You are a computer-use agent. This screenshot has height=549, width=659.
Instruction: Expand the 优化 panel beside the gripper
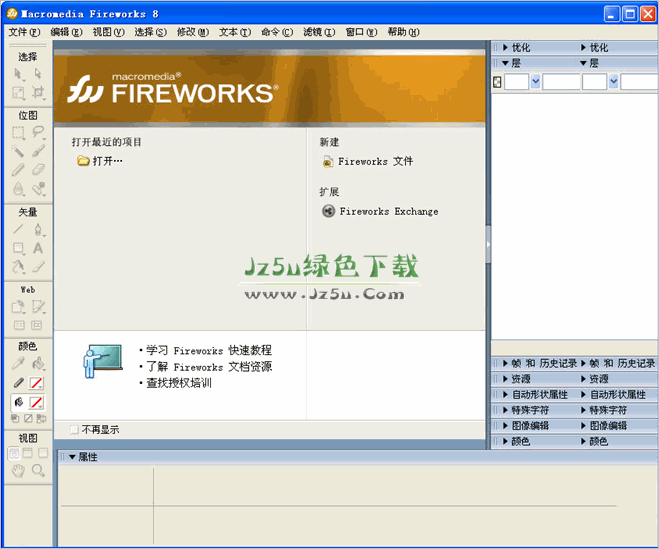(x=506, y=48)
